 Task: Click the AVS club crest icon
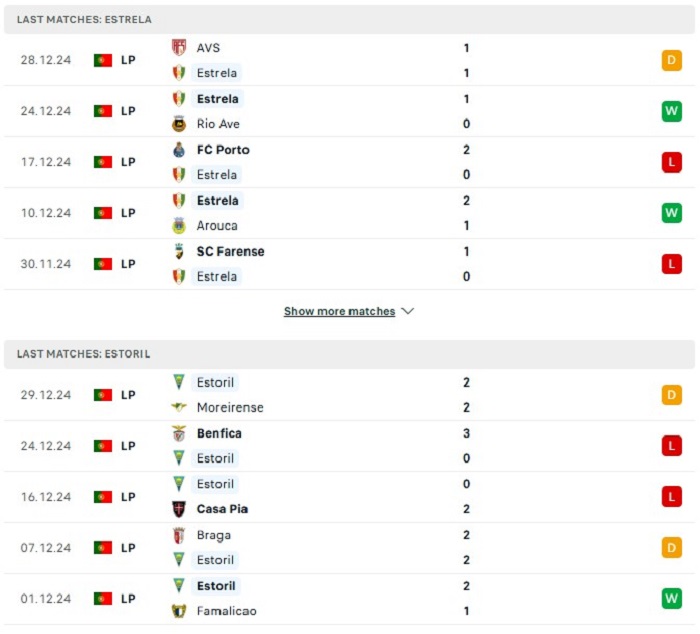coord(179,47)
